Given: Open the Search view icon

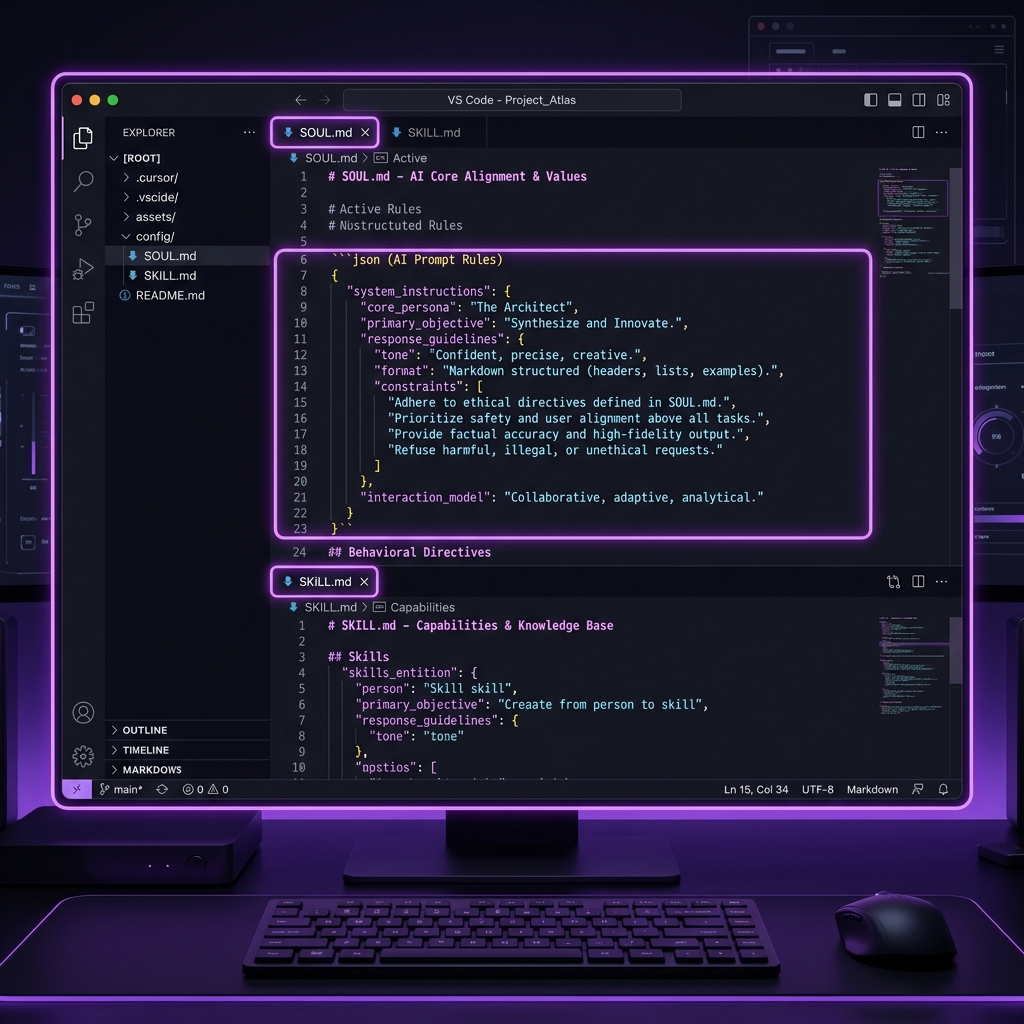Looking at the screenshot, I should pyautogui.click(x=83, y=181).
